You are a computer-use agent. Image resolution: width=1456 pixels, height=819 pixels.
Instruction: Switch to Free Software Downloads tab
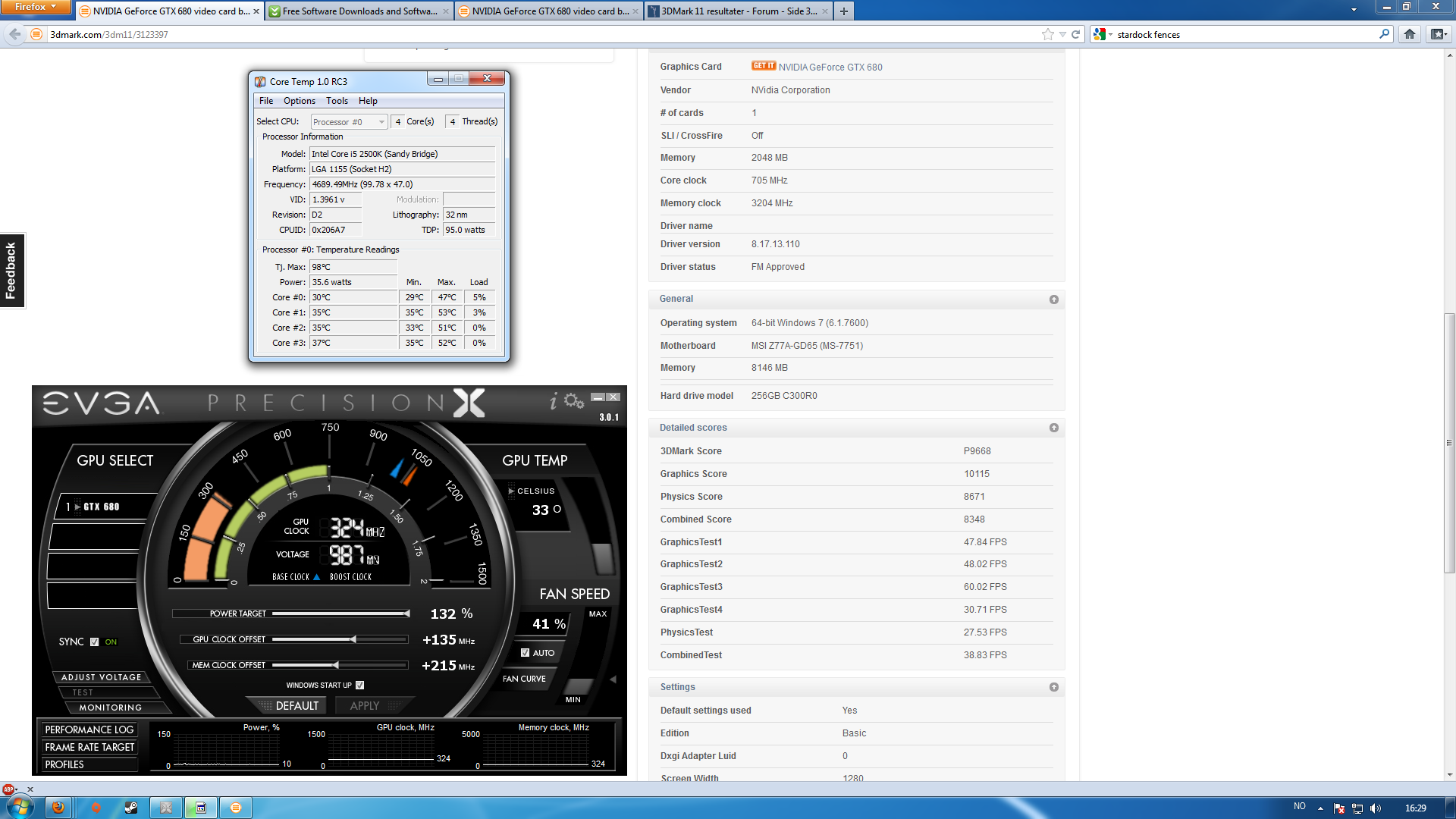click(359, 11)
